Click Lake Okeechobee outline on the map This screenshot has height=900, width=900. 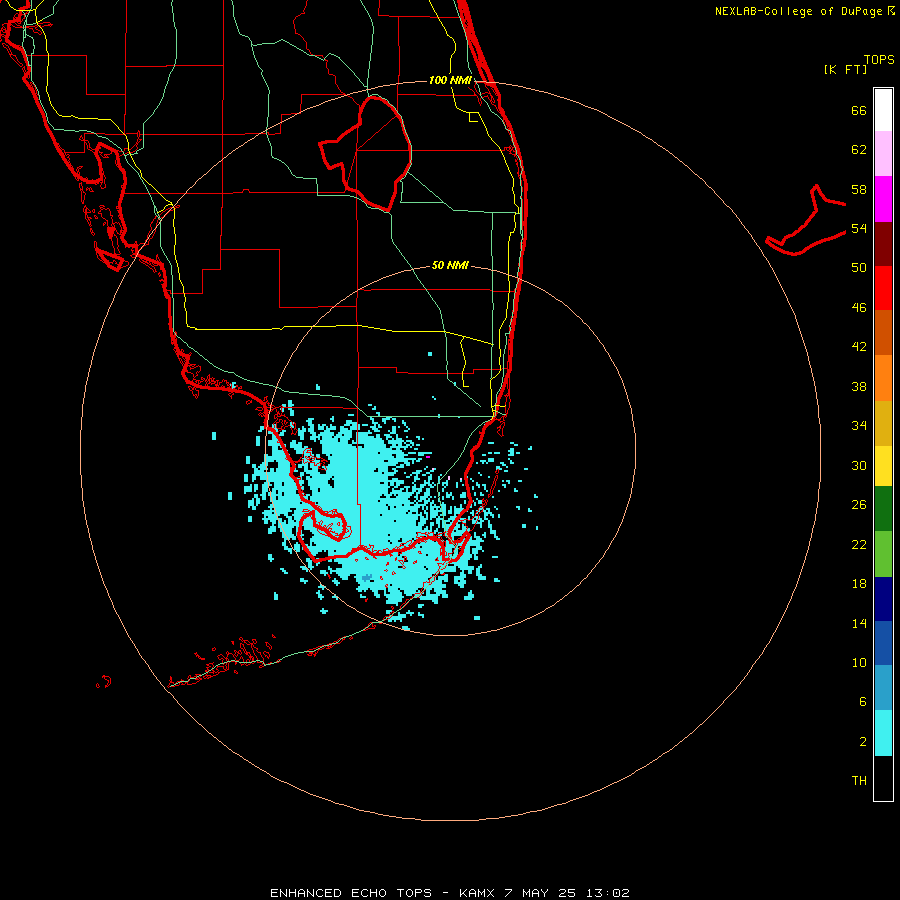(x=367, y=153)
